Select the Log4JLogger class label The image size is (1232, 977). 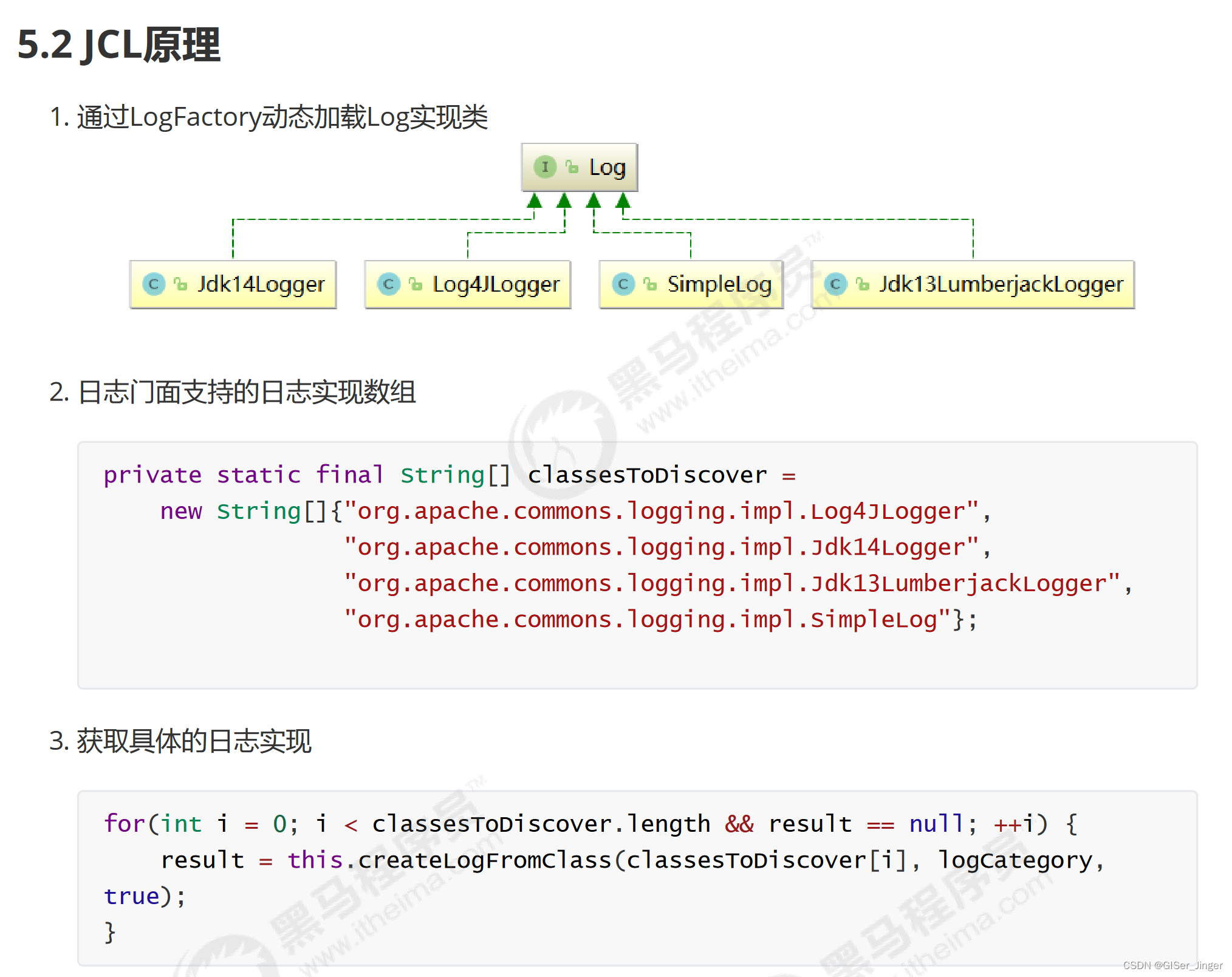click(x=496, y=284)
